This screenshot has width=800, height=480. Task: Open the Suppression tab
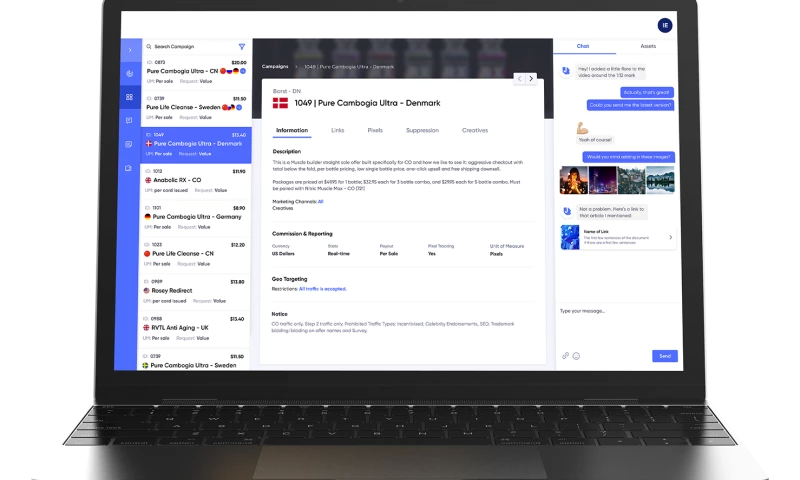[x=422, y=130]
